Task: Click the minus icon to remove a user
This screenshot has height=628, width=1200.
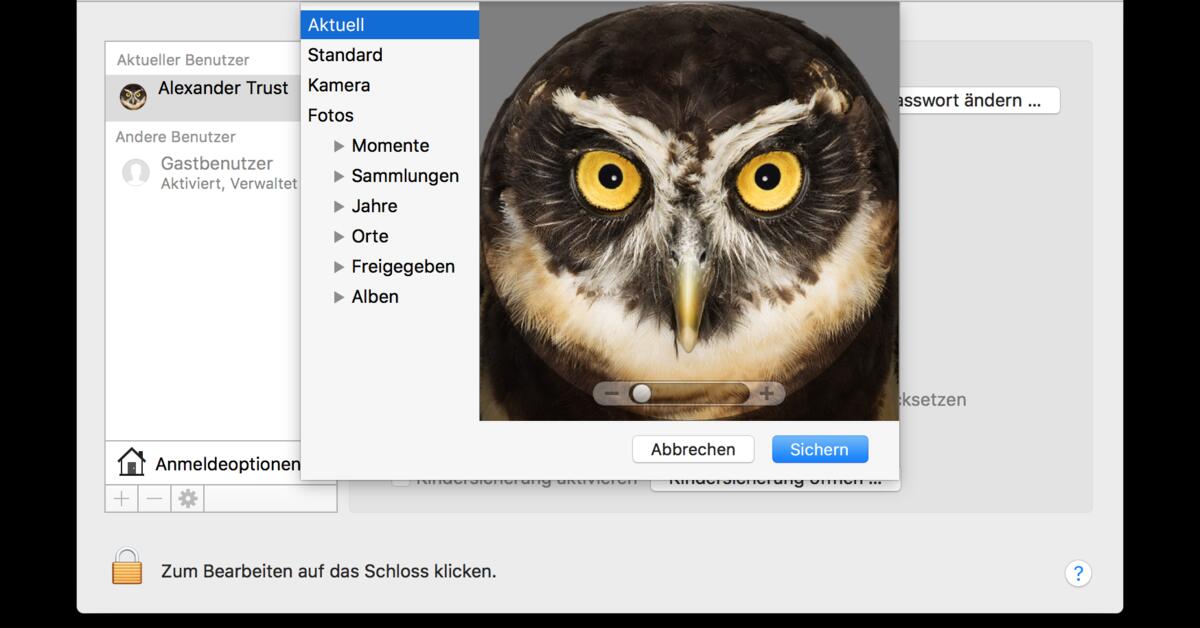Action: pos(154,497)
